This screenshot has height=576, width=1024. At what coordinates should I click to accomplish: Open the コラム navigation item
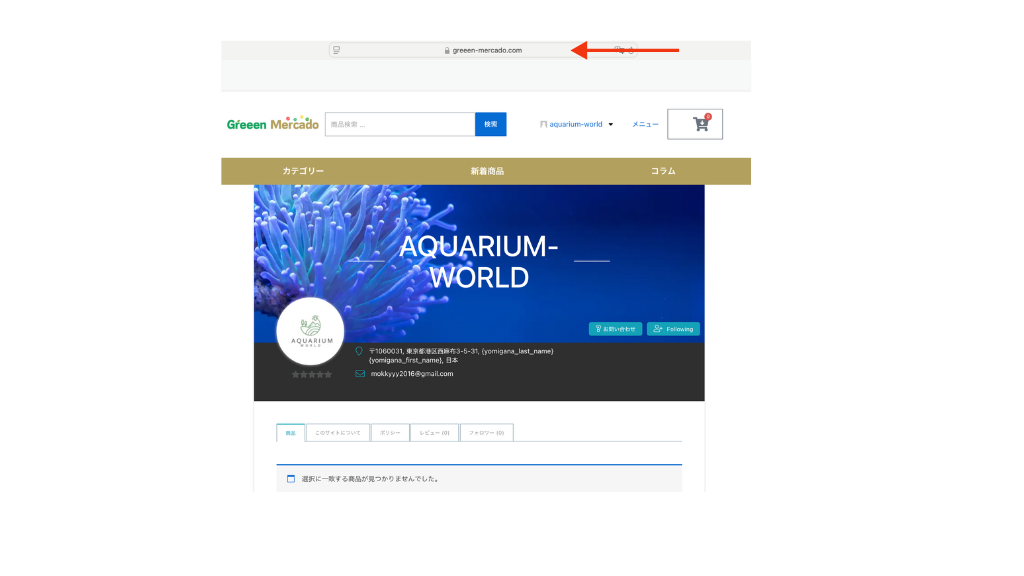click(x=663, y=171)
